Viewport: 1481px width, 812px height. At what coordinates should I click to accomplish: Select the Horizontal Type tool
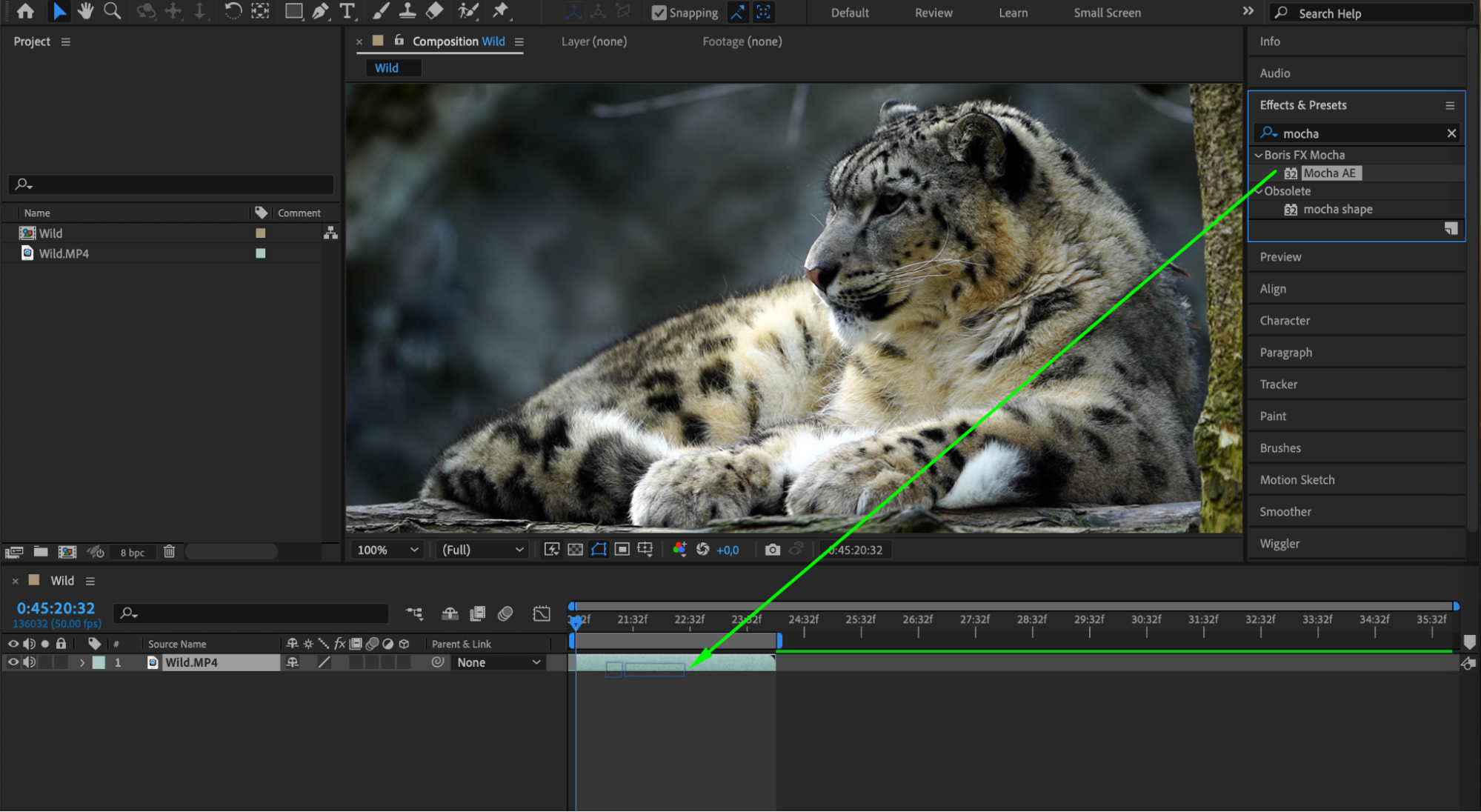click(x=347, y=11)
